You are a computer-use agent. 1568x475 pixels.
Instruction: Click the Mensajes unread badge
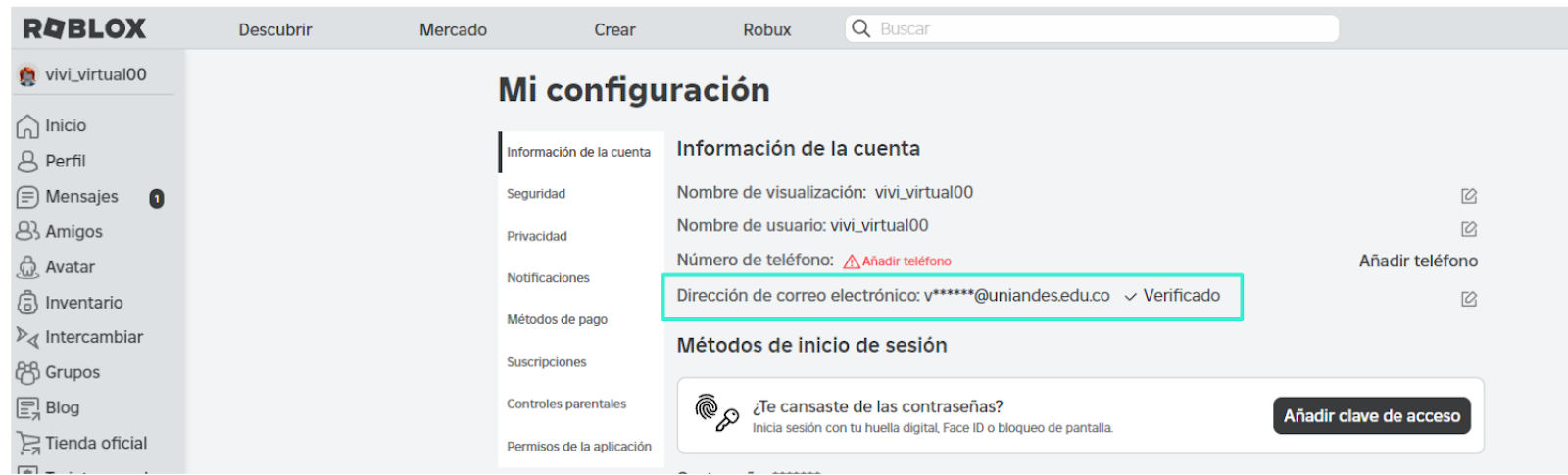157,199
